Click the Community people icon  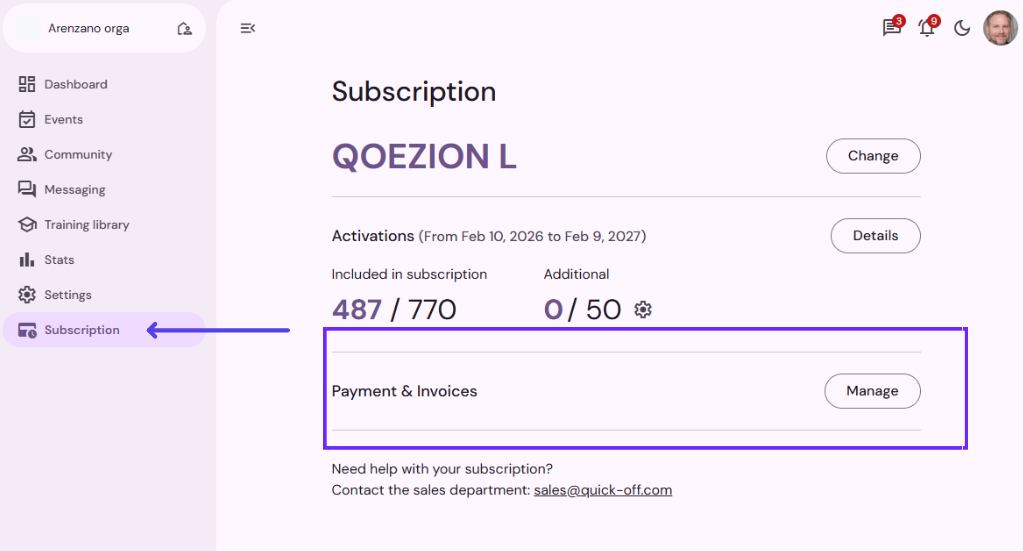[27, 154]
